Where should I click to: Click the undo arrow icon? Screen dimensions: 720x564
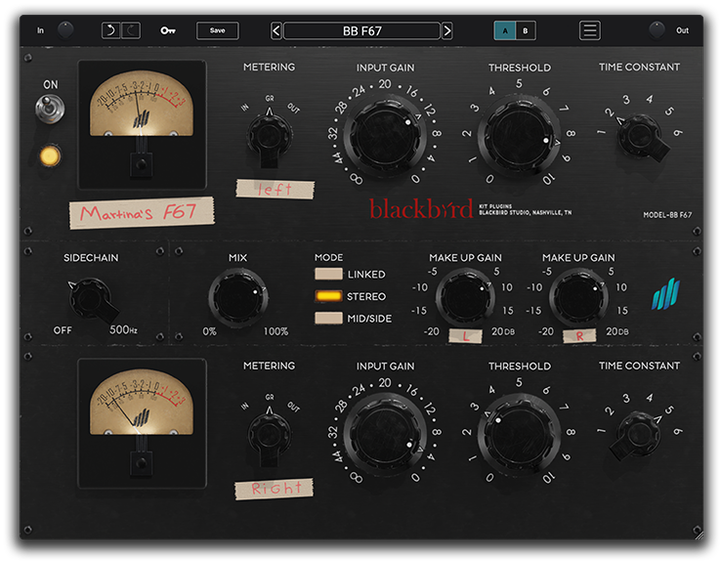(109, 31)
